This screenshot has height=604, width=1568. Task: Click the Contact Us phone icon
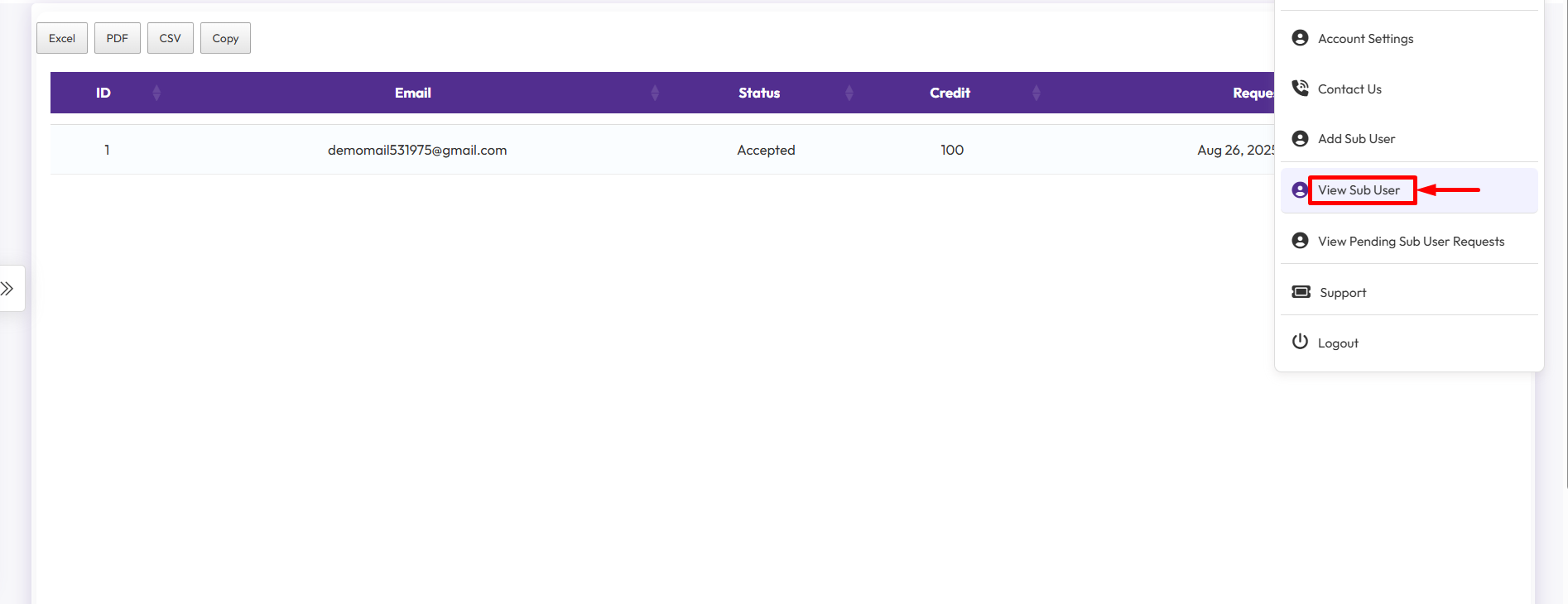[1300, 89]
